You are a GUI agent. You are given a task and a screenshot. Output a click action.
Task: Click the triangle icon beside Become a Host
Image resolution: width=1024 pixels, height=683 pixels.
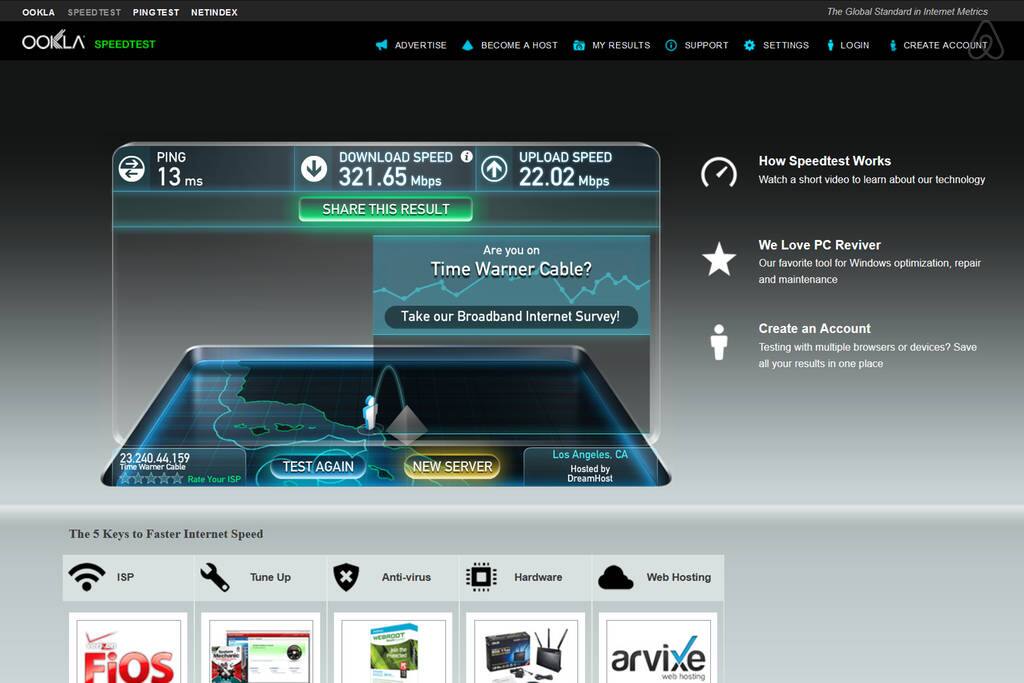pyautogui.click(x=467, y=45)
